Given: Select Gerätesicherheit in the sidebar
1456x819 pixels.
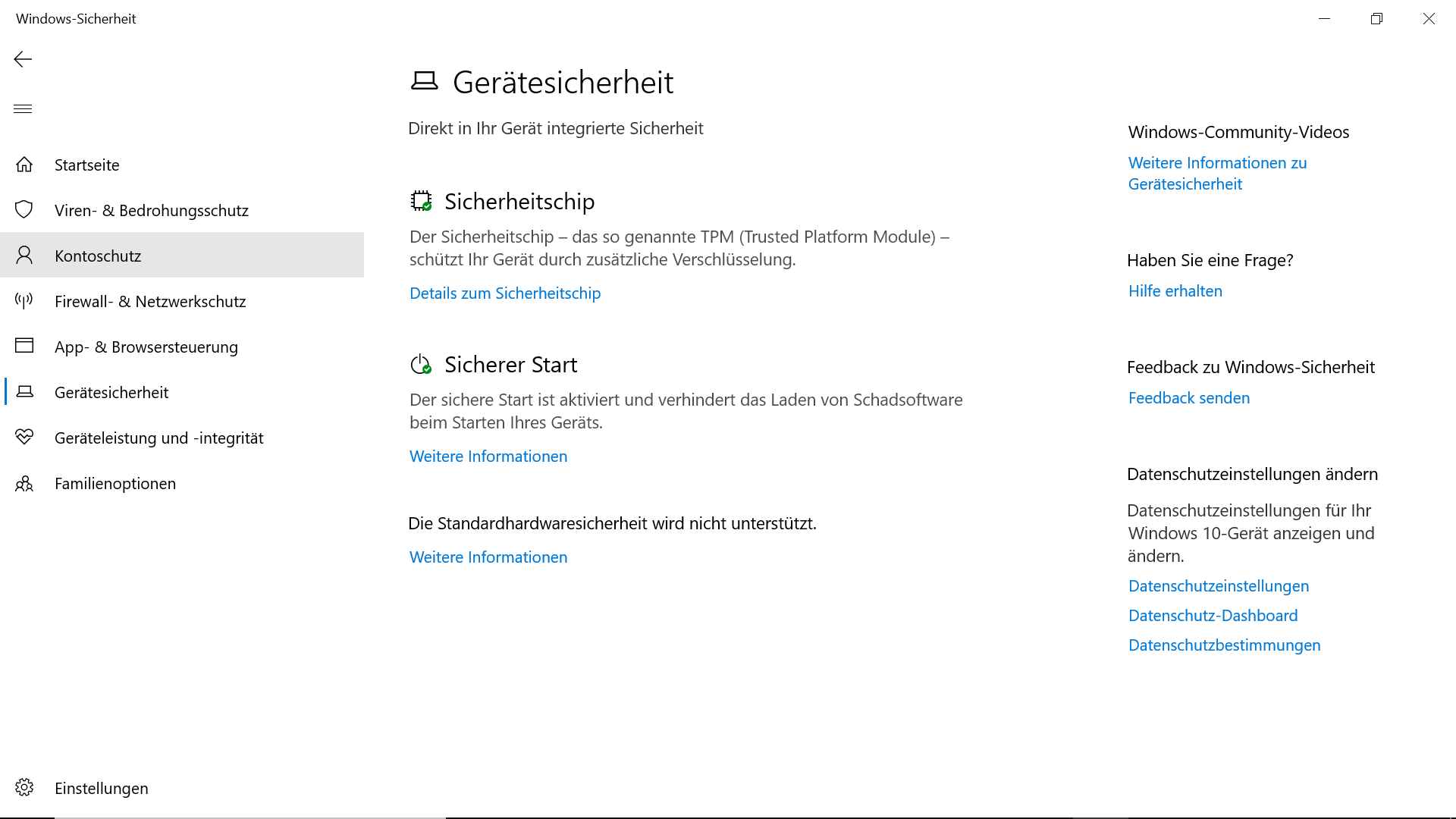Looking at the screenshot, I should [x=111, y=392].
